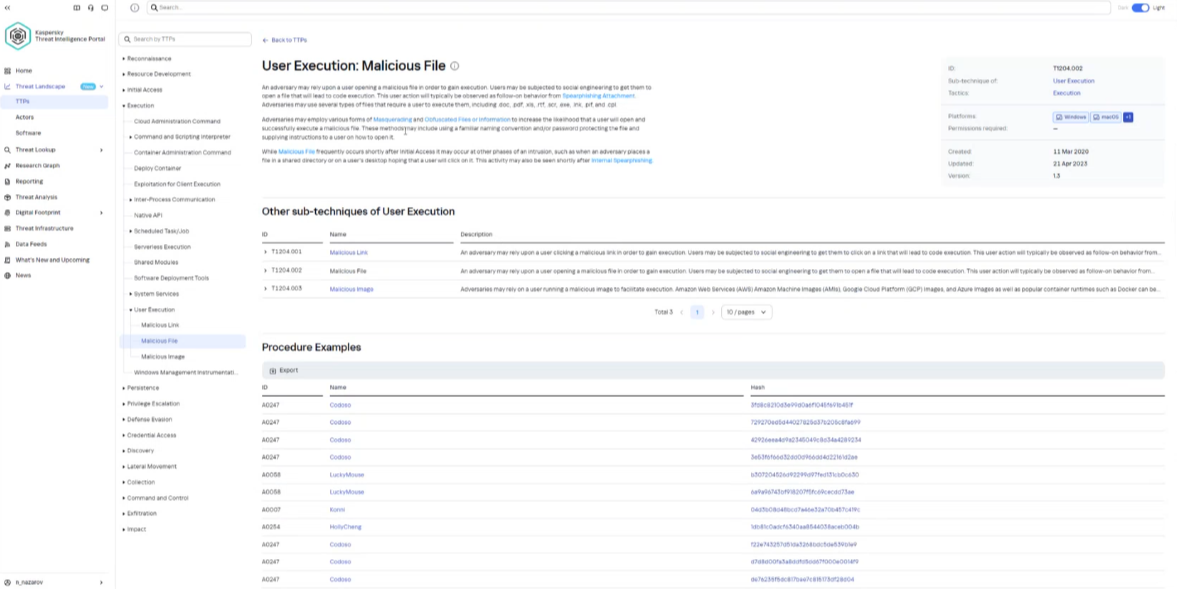Click the Threat Landscape chart icon
The height and width of the screenshot is (589, 1177).
point(8,86)
